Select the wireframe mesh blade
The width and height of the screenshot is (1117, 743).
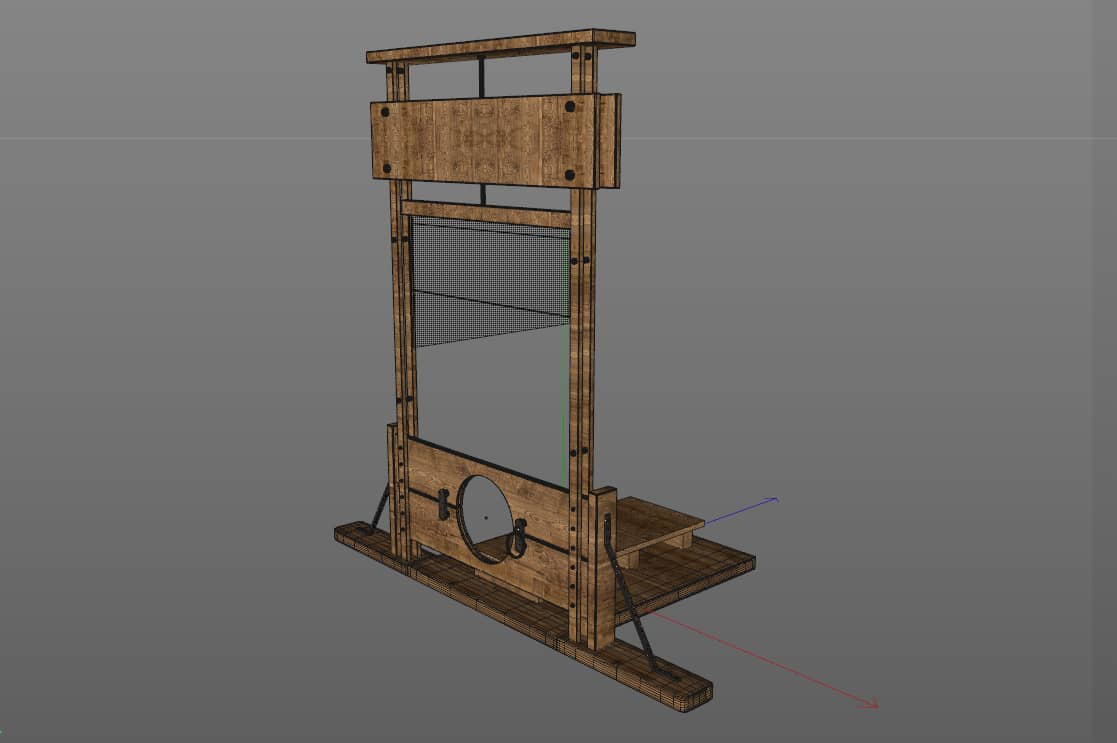[x=490, y=280]
